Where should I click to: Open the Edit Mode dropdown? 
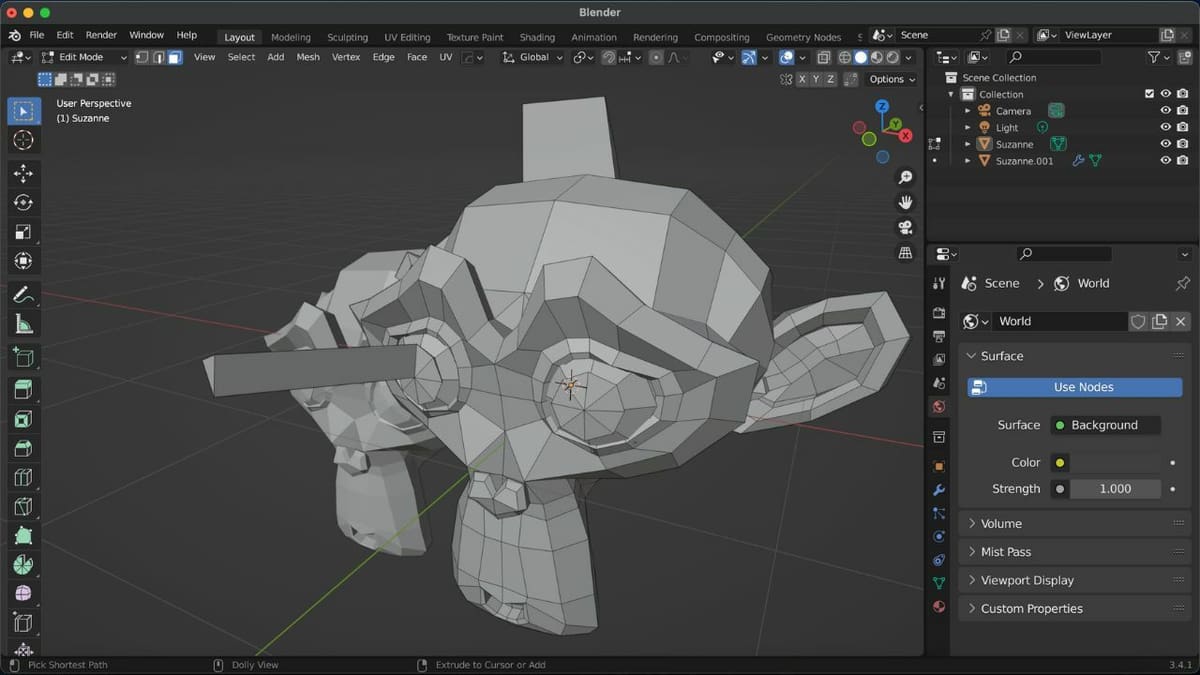pyautogui.click(x=84, y=57)
